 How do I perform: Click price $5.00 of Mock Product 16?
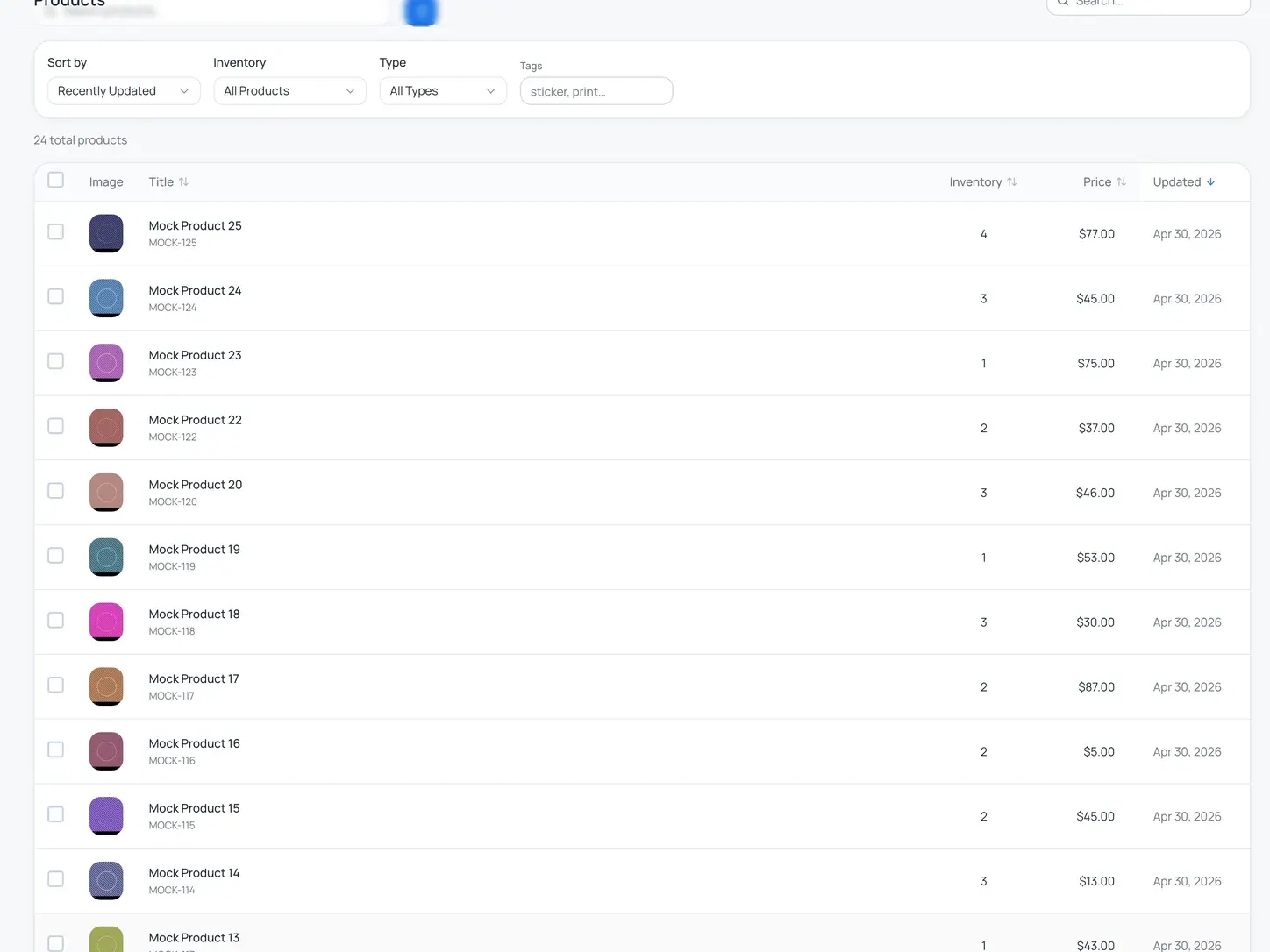[x=1099, y=752]
